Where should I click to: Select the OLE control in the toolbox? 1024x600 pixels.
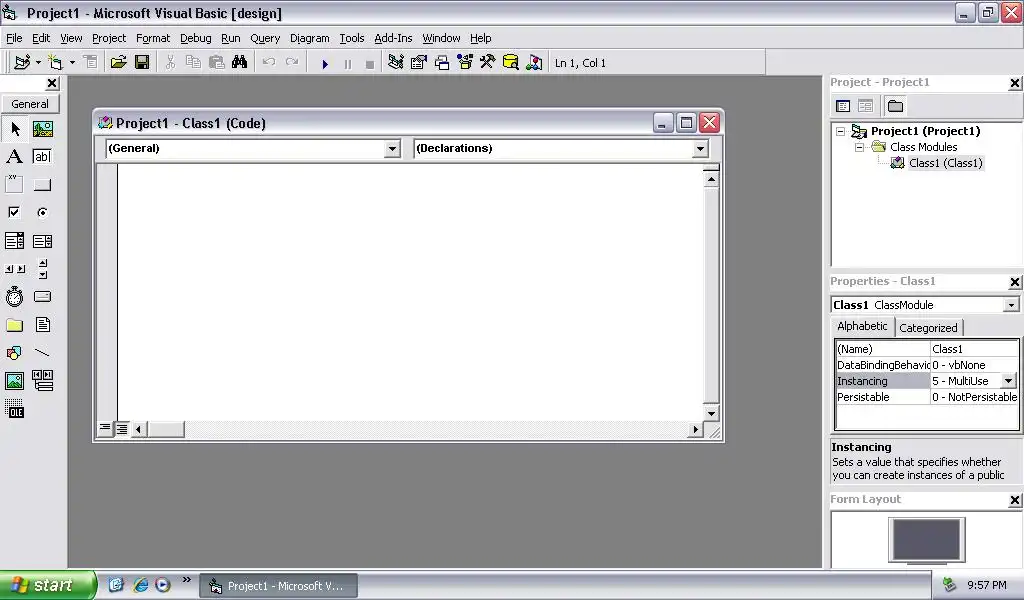(14, 409)
